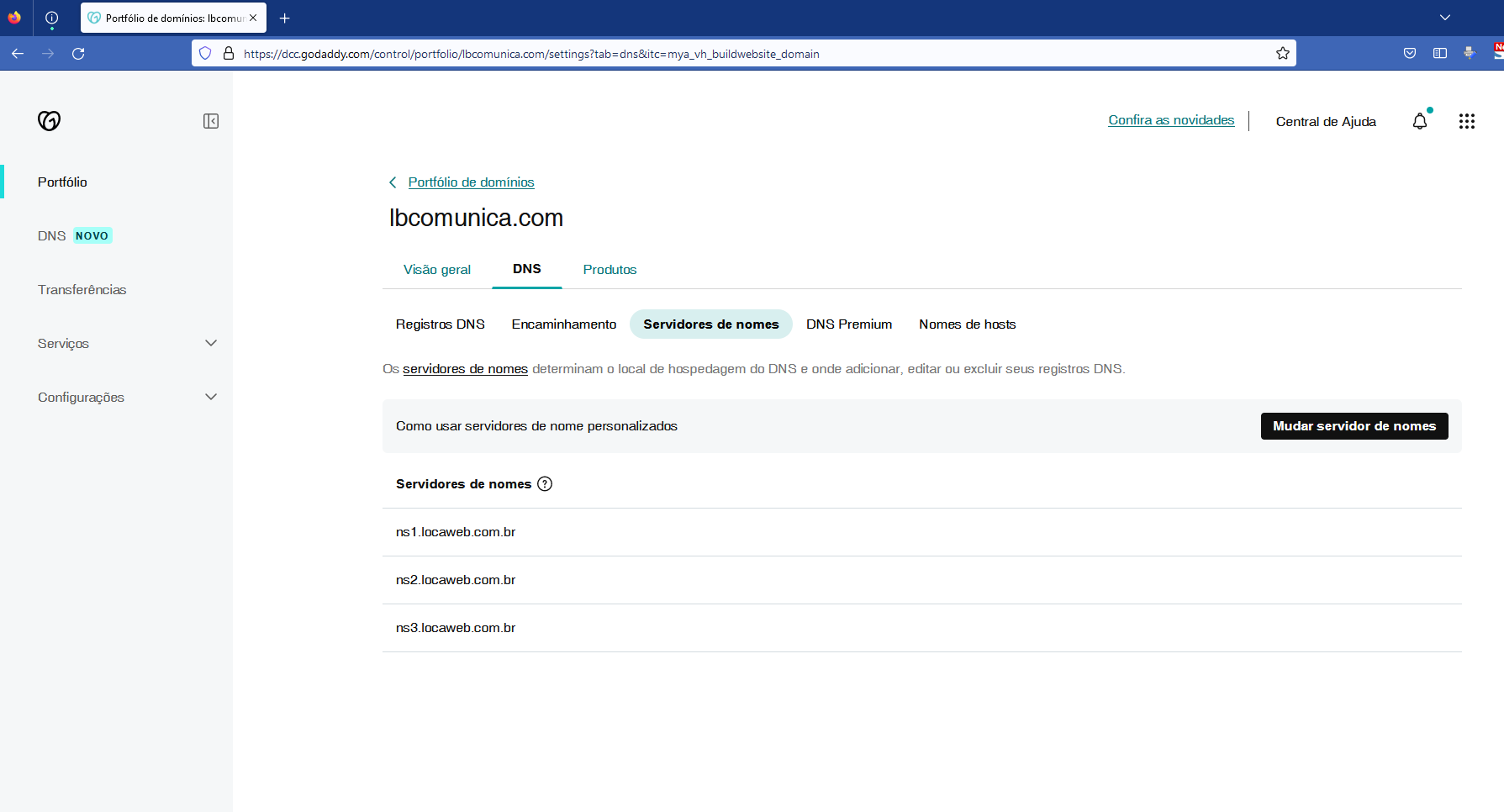
Task: Close the Portfólio de domínios tab
Action: tap(253, 18)
